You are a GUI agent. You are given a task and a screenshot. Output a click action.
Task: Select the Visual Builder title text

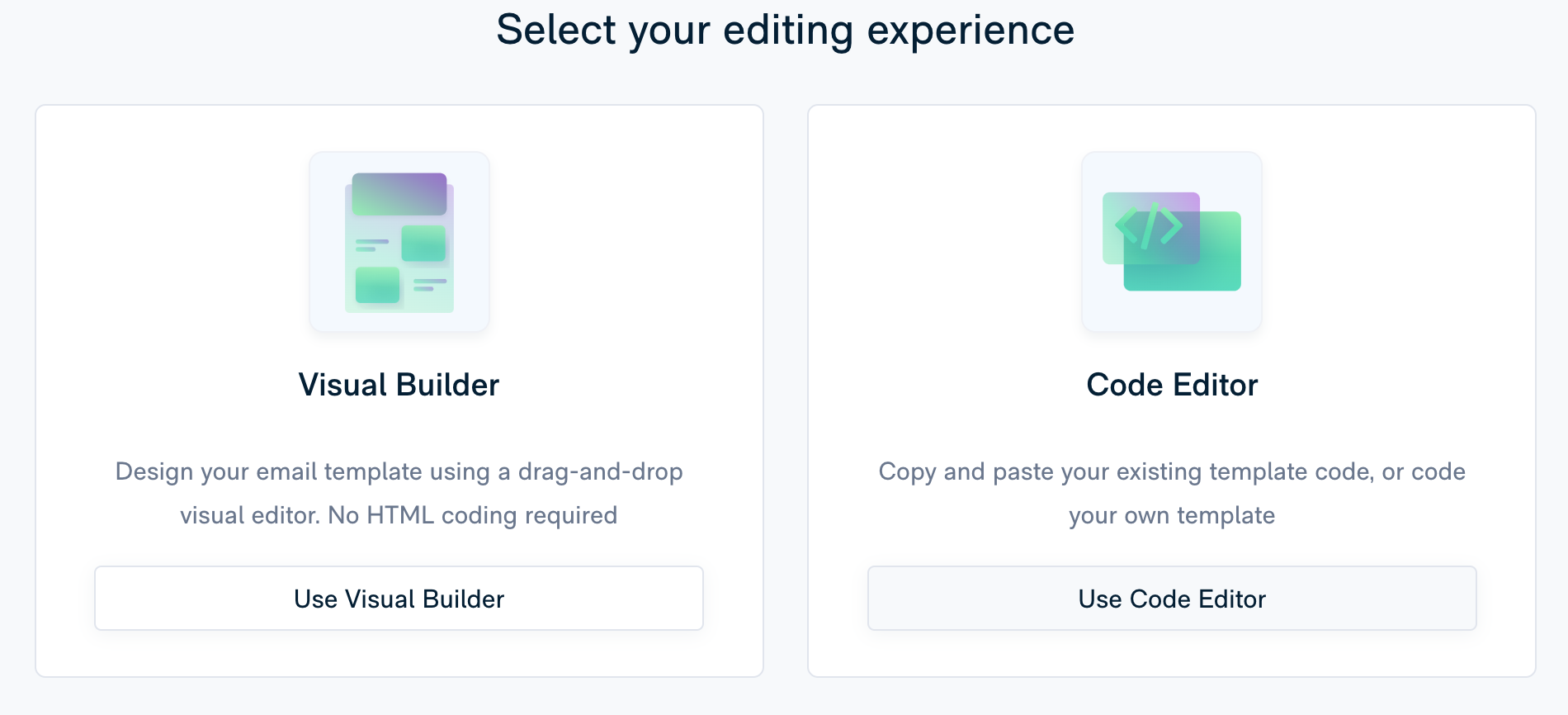pyautogui.click(x=399, y=385)
